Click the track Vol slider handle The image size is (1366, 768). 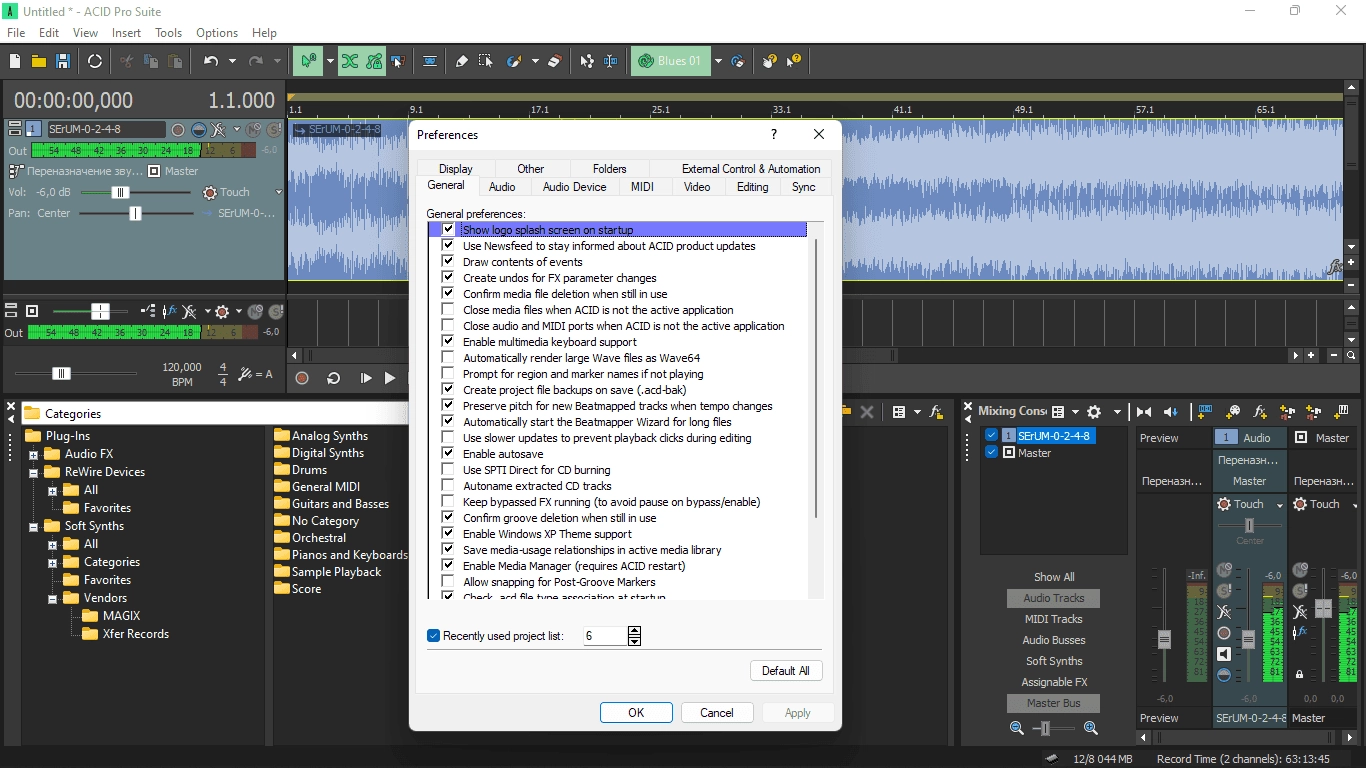120,192
